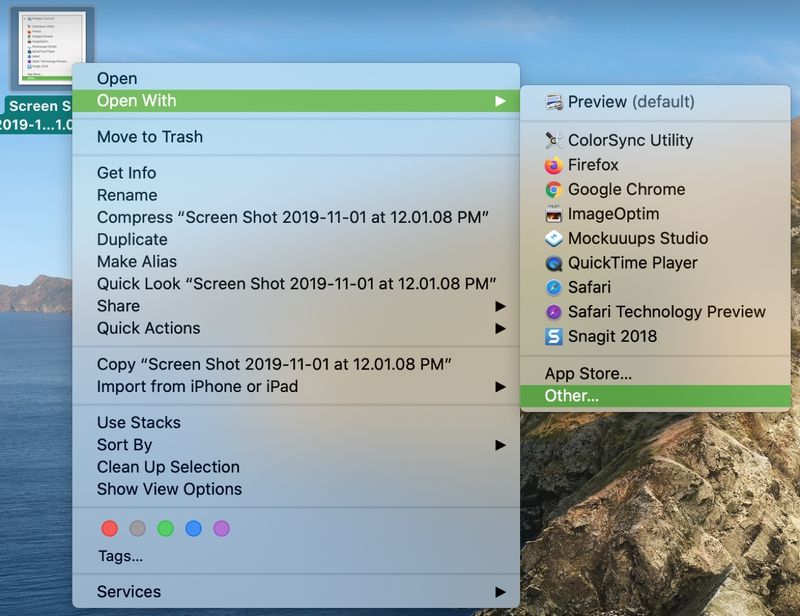Expand the Share submenu arrow
This screenshot has height=616, width=800.
point(501,306)
